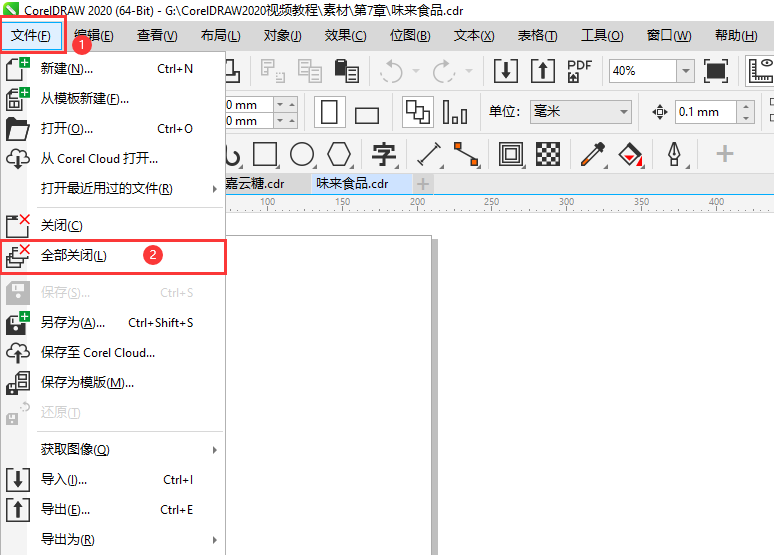Click the Cut icon in the toolbar

coord(273,71)
